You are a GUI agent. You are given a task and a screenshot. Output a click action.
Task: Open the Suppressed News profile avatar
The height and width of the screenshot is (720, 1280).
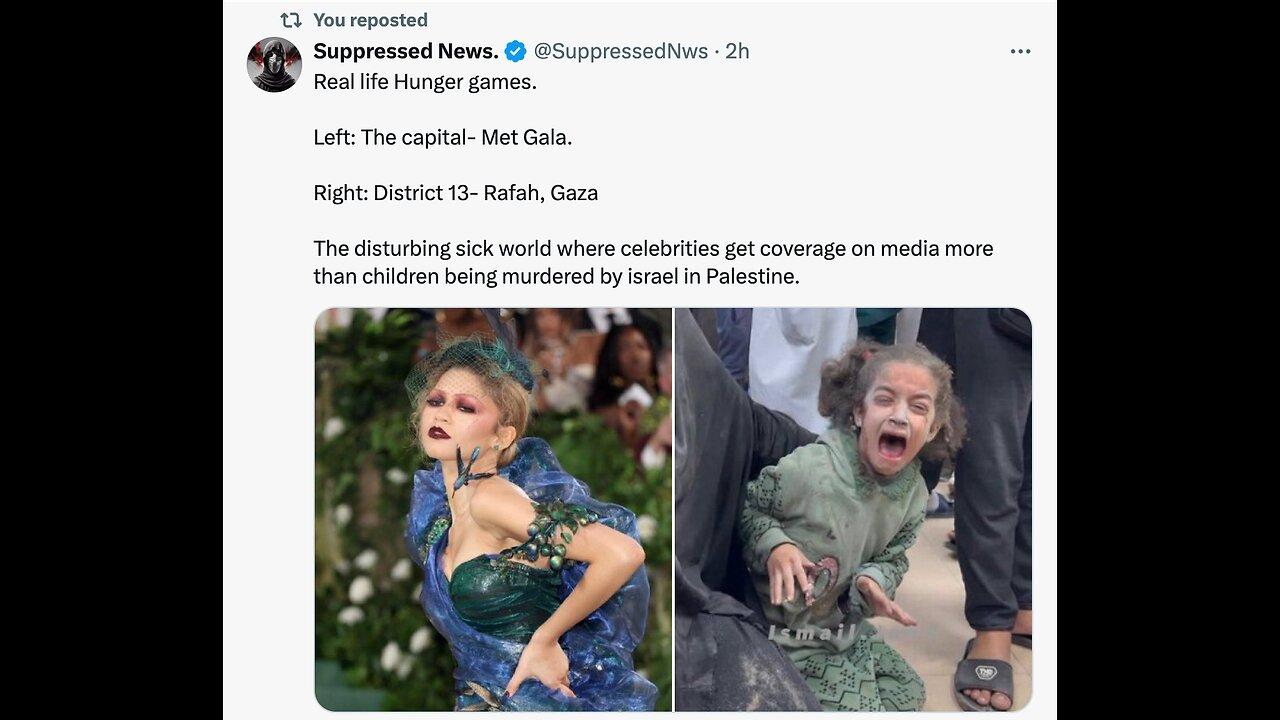click(274, 65)
